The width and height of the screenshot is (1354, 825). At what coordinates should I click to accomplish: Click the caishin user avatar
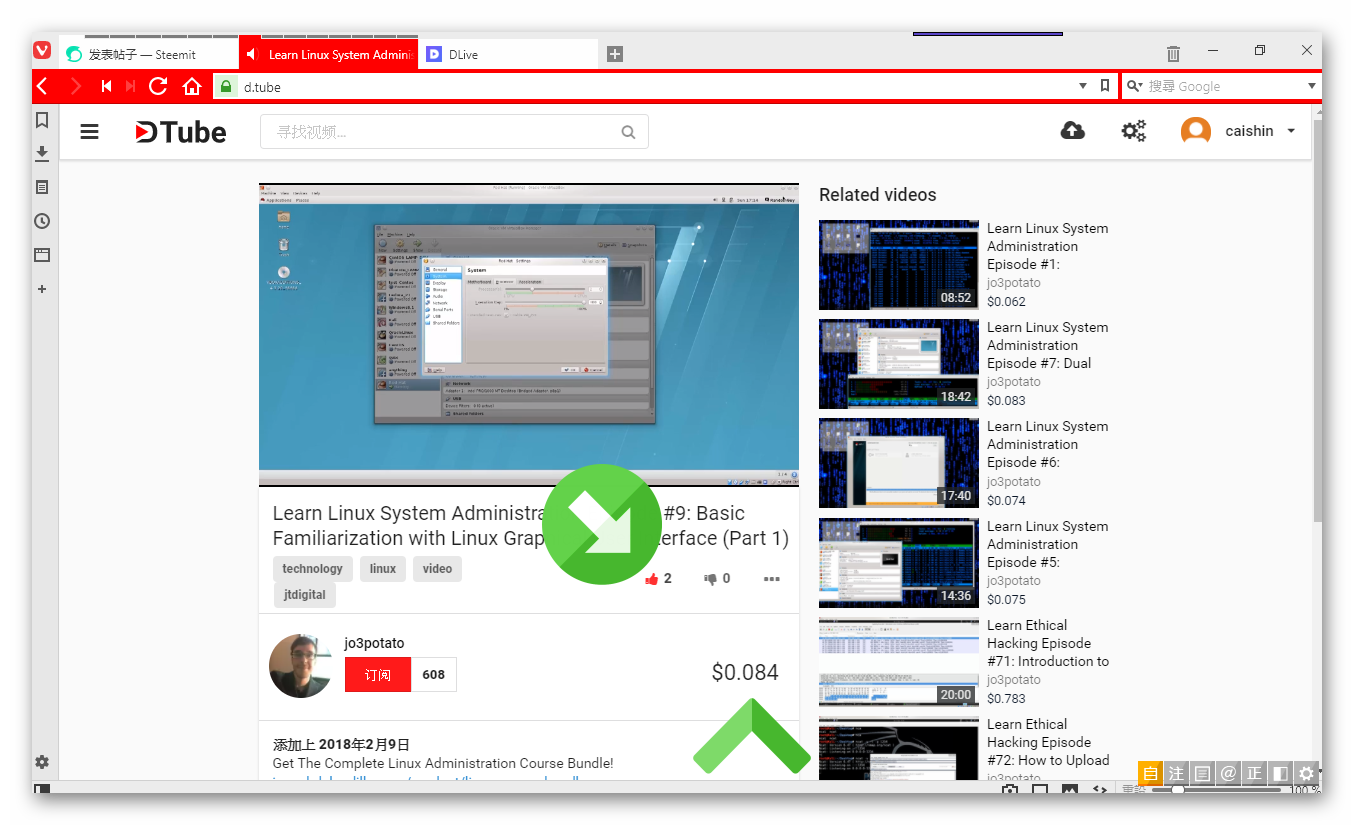[1196, 131]
